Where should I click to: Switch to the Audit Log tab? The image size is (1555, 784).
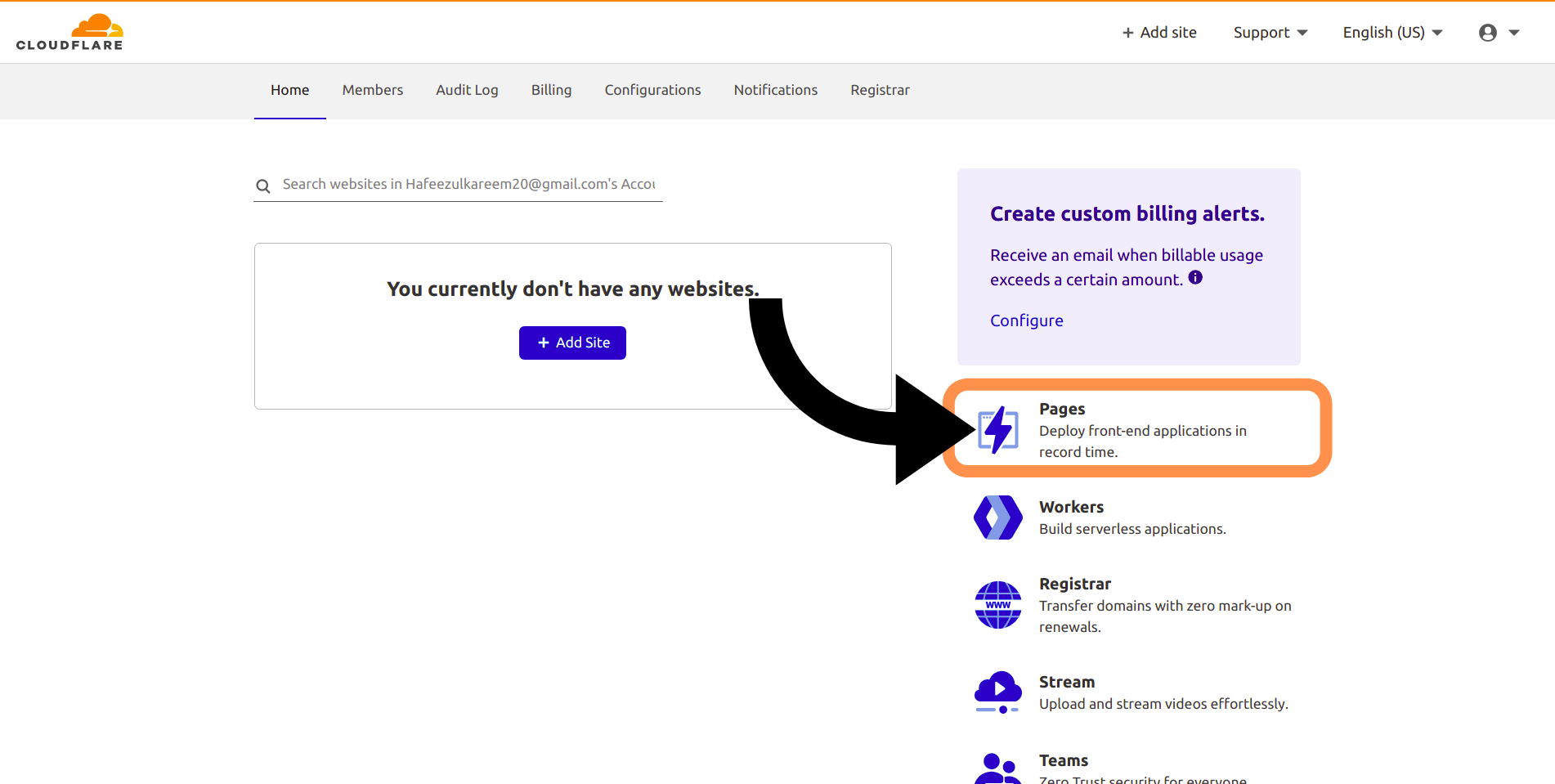[467, 90]
